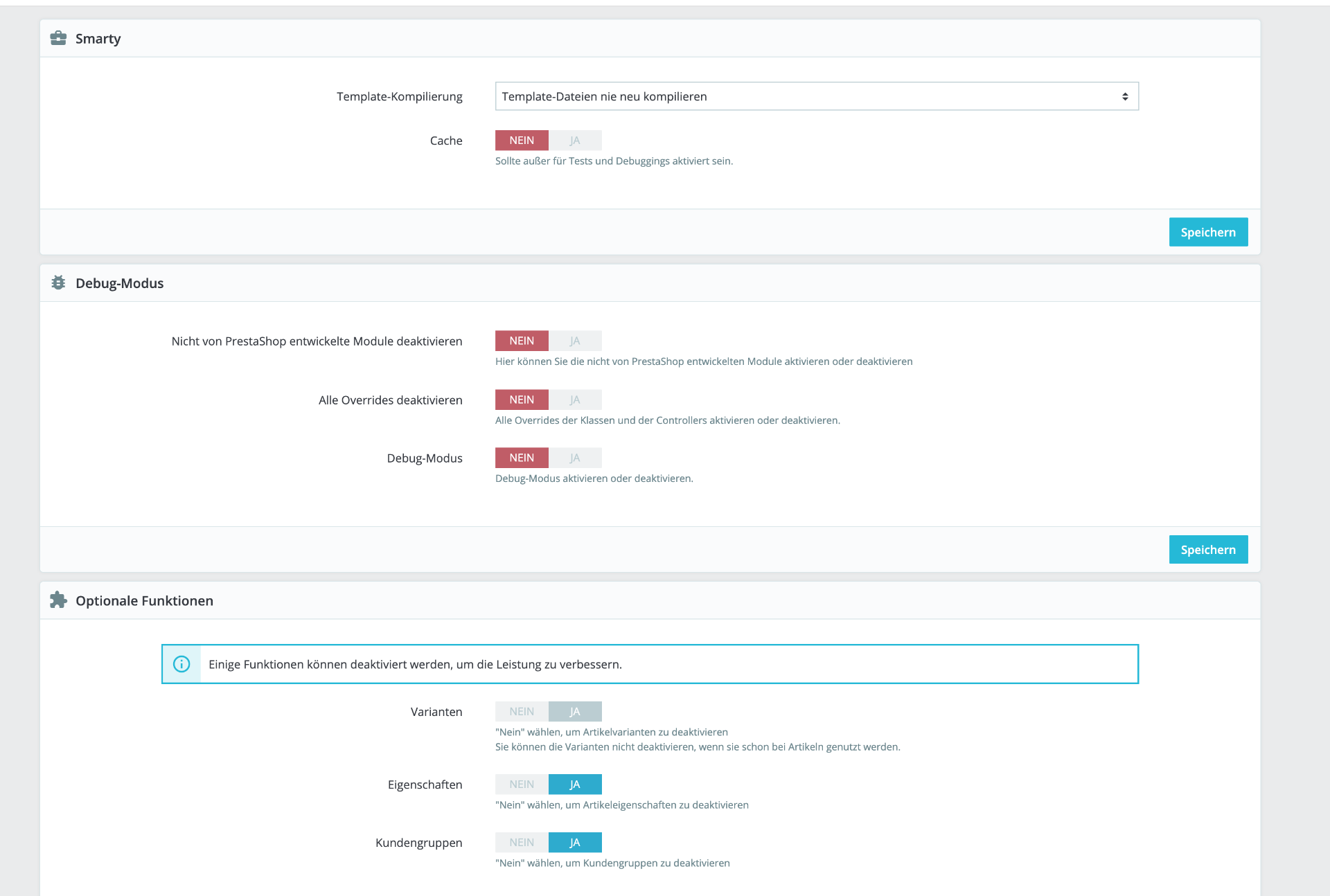This screenshot has height=896, width=1330.
Task: Click the info circle icon in alert
Action: pyautogui.click(x=181, y=664)
